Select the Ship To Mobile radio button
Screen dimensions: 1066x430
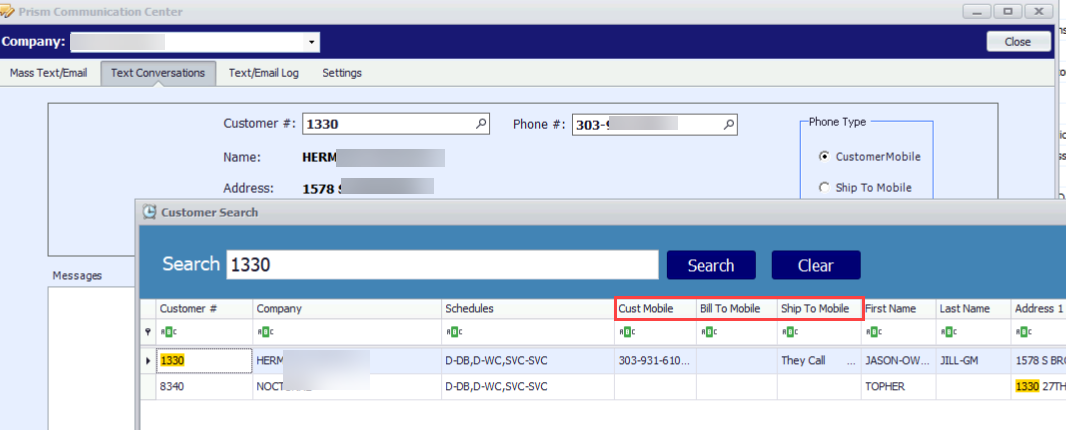(824, 187)
